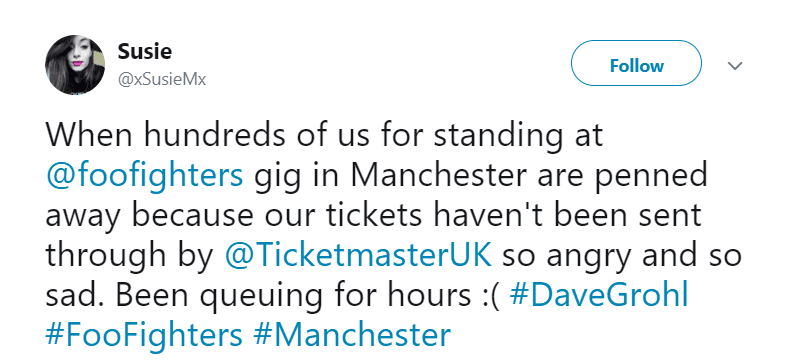Click the words 'through by' in the tweet
The width and height of the screenshot is (792, 362).
(130, 256)
